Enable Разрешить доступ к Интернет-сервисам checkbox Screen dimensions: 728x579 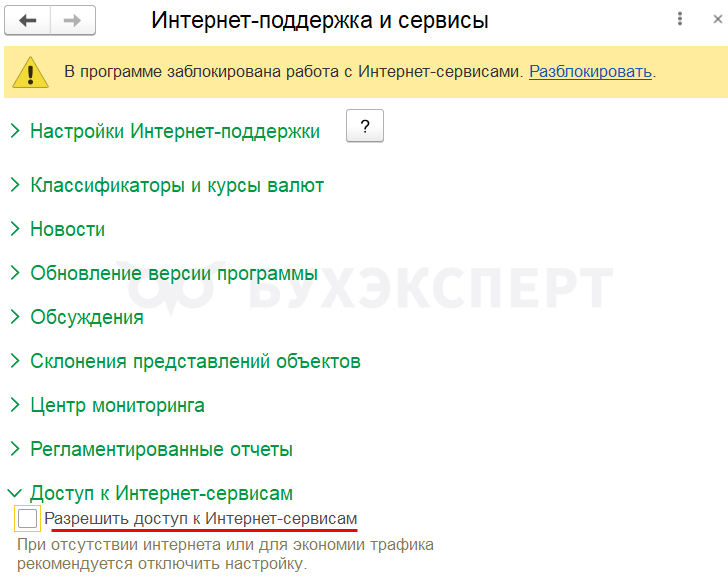(27, 518)
